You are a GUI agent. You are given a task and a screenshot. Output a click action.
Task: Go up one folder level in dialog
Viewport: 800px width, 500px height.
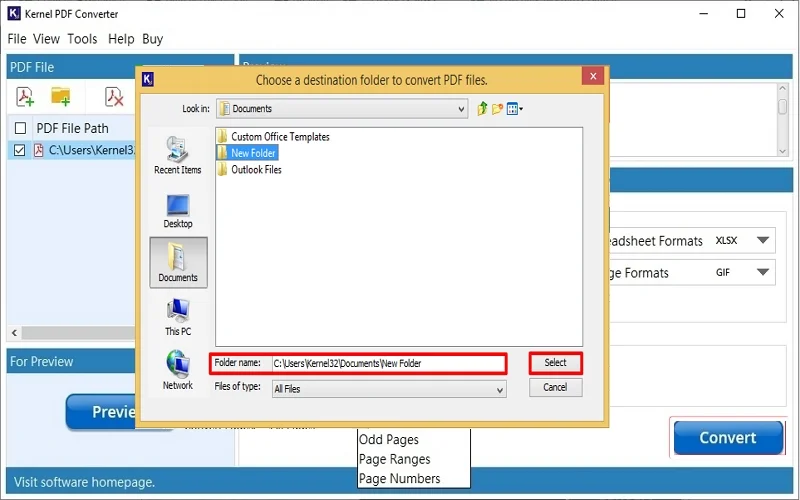click(482, 109)
